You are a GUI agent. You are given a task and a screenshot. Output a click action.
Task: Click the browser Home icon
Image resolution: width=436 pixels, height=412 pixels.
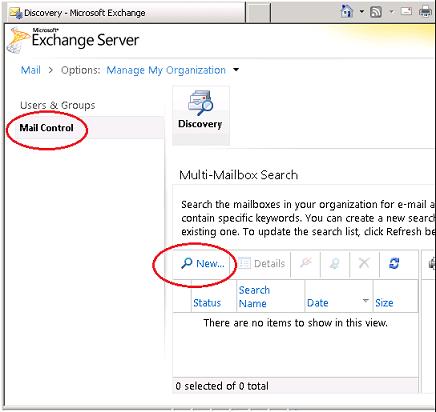tap(347, 12)
